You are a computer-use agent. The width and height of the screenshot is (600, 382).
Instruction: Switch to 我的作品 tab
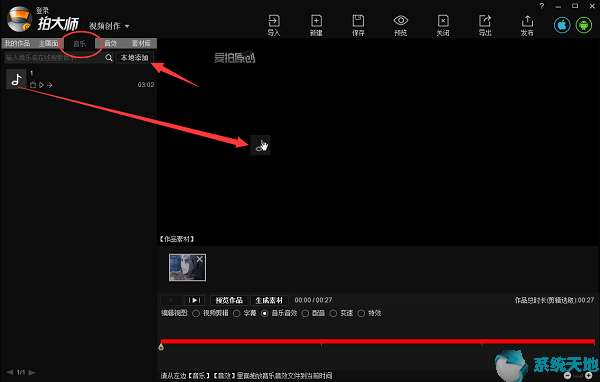pyautogui.click(x=17, y=44)
